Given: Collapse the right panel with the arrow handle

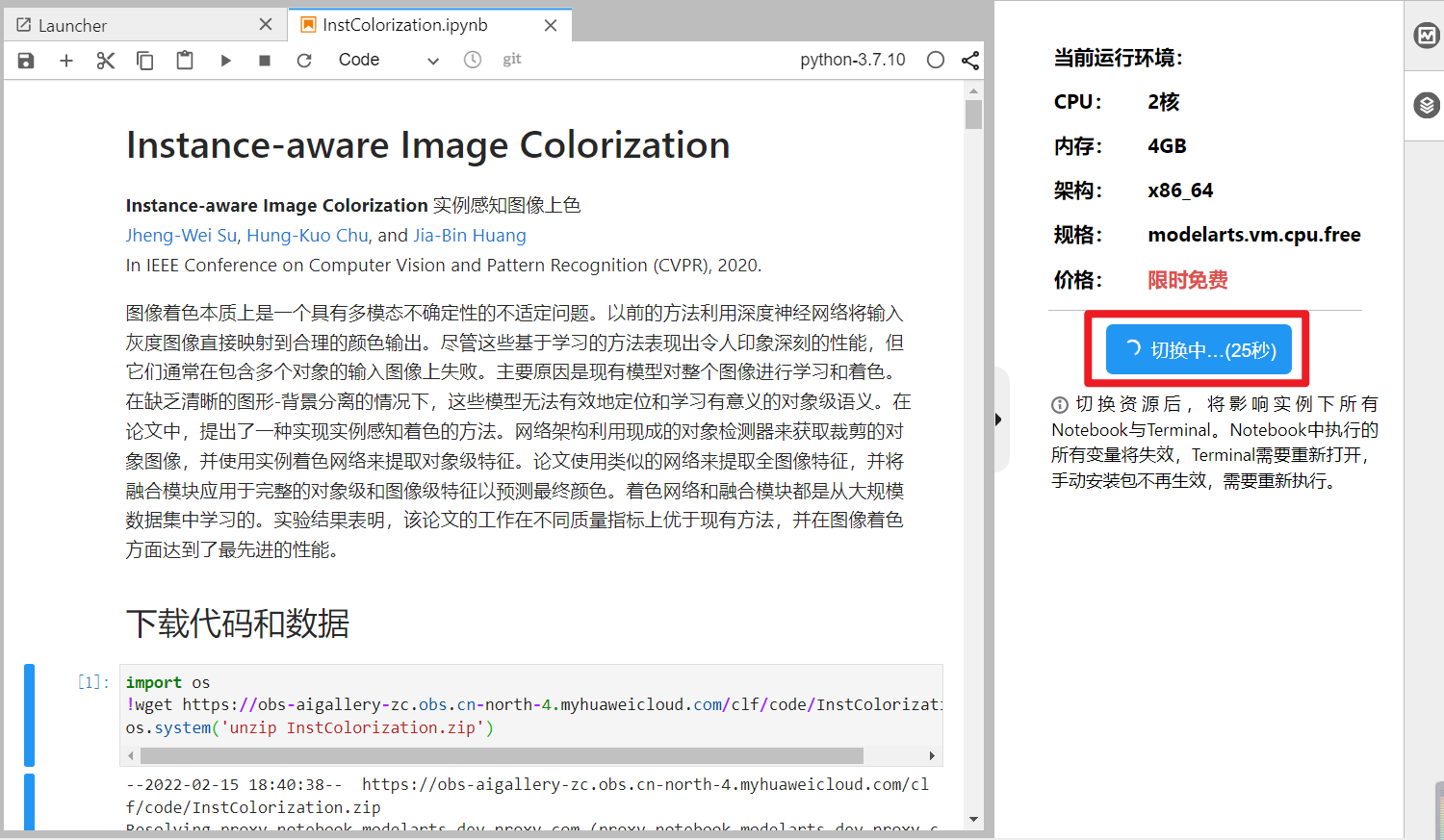Looking at the screenshot, I should click(999, 420).
